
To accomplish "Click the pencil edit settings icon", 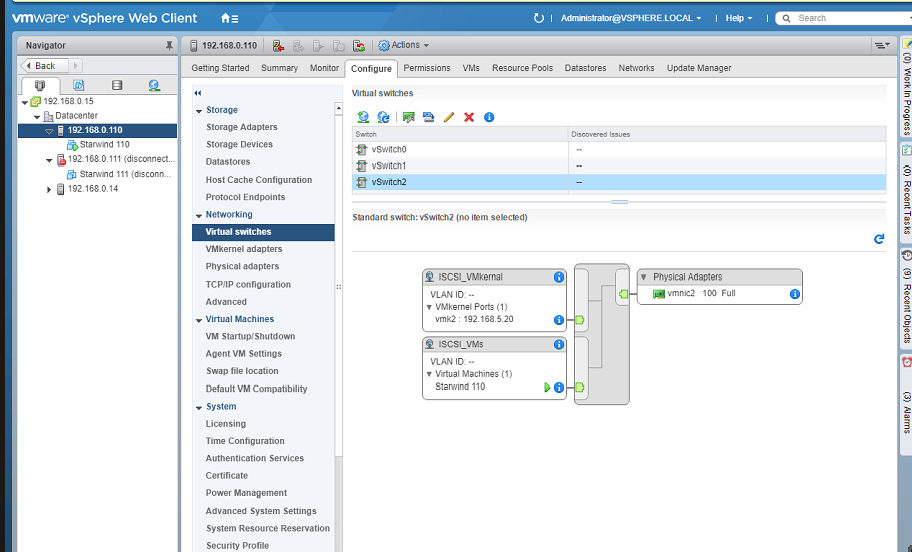I will click(x=448, y=117).
